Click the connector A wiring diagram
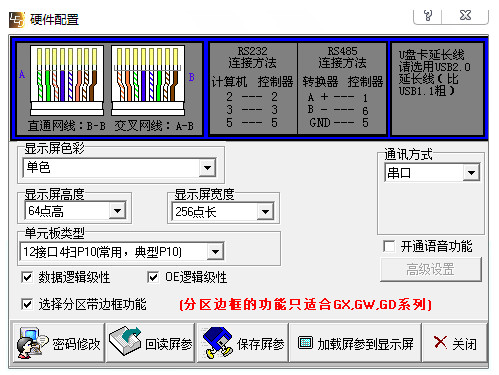Screen dimensions: 499x375 67,80
